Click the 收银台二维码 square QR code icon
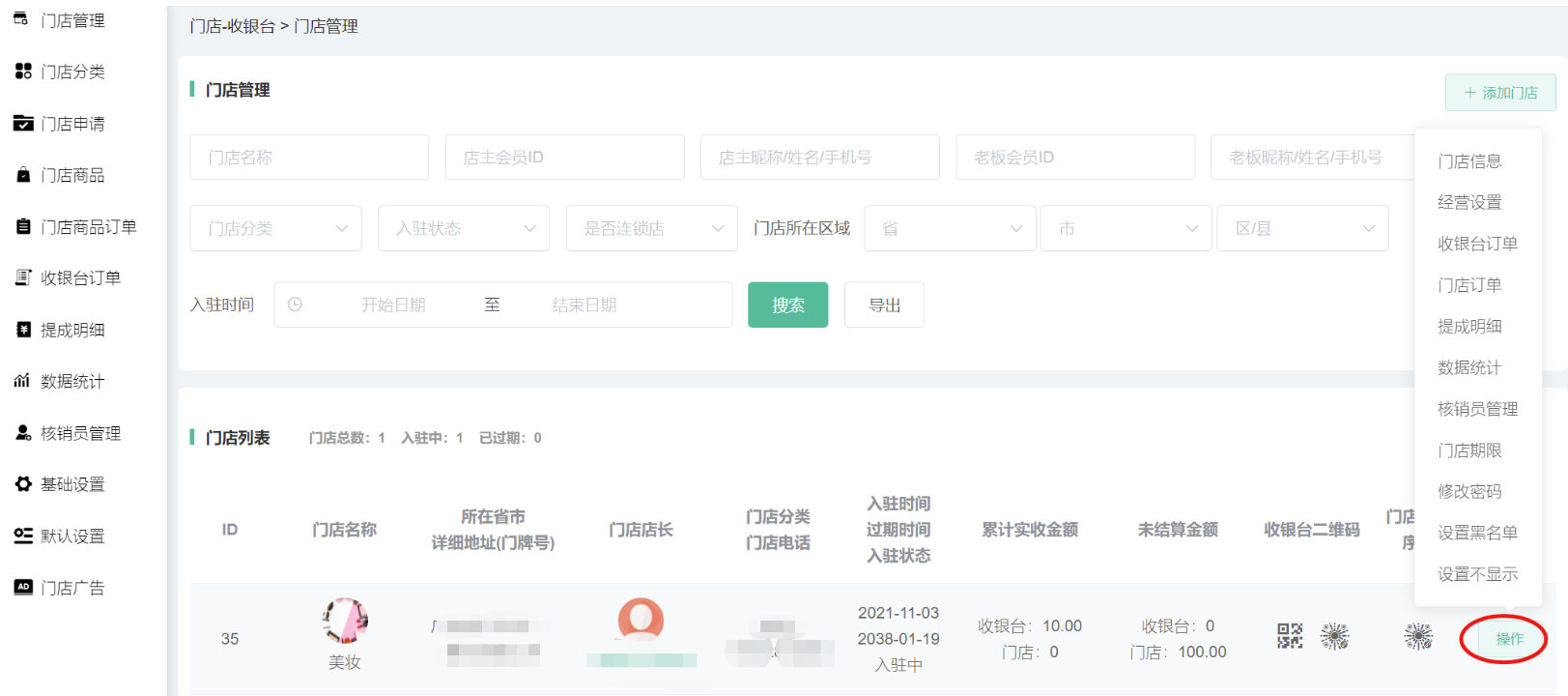 [1290, 636]
